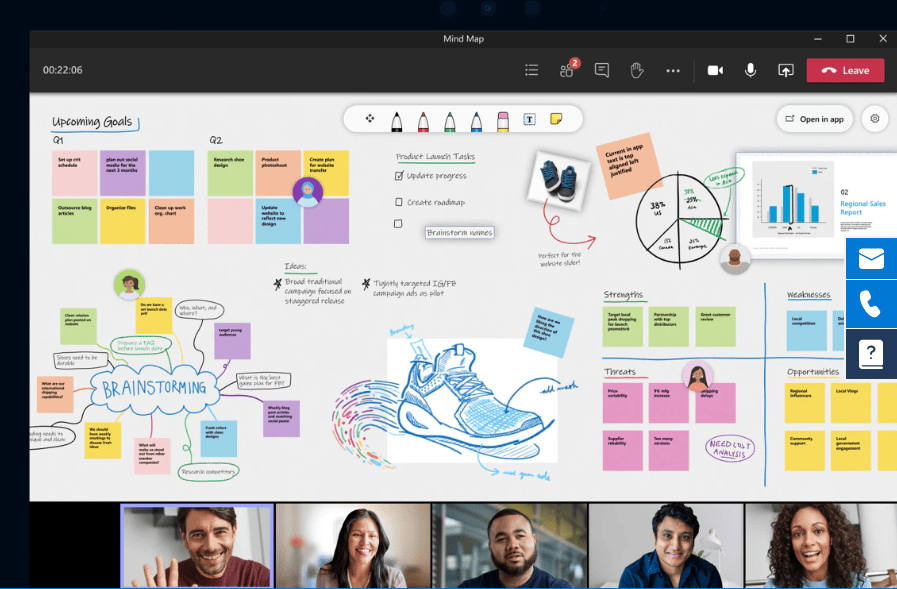This screenshot has height=589, width=897.
Task: Pick the red pen
Action: coord(423,121)
